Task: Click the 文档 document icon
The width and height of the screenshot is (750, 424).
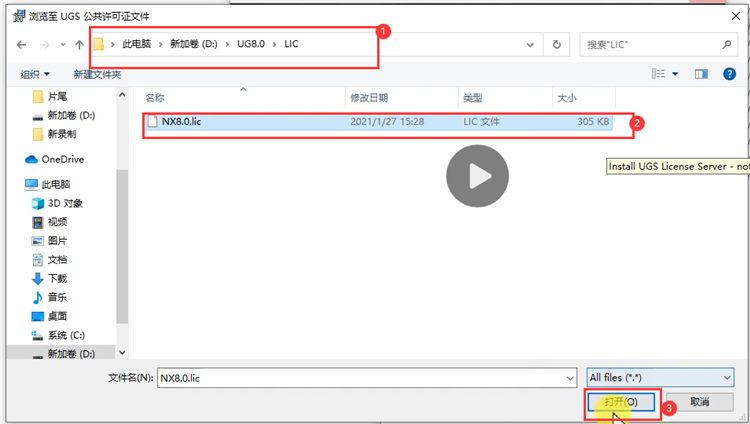Action: [x=38, y=259]
